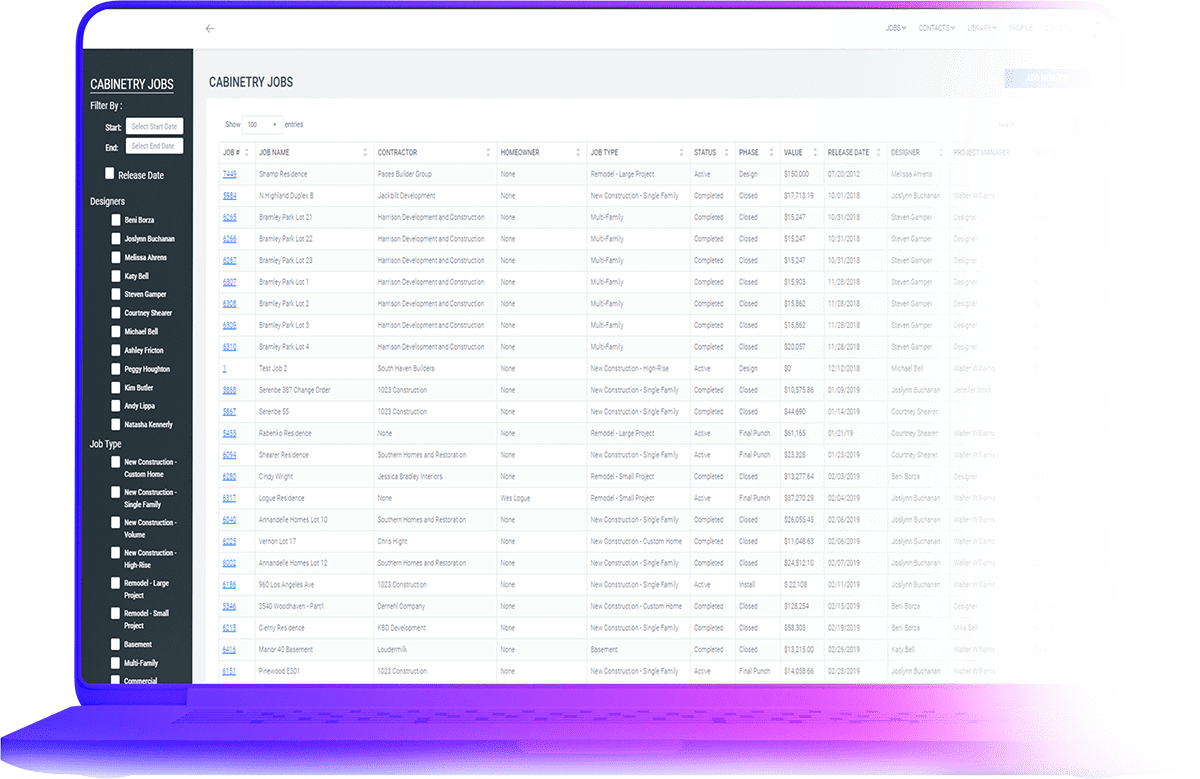The image size is (1200, 779).
Task: Open job number 6265 link
Action: pos(229,217)
